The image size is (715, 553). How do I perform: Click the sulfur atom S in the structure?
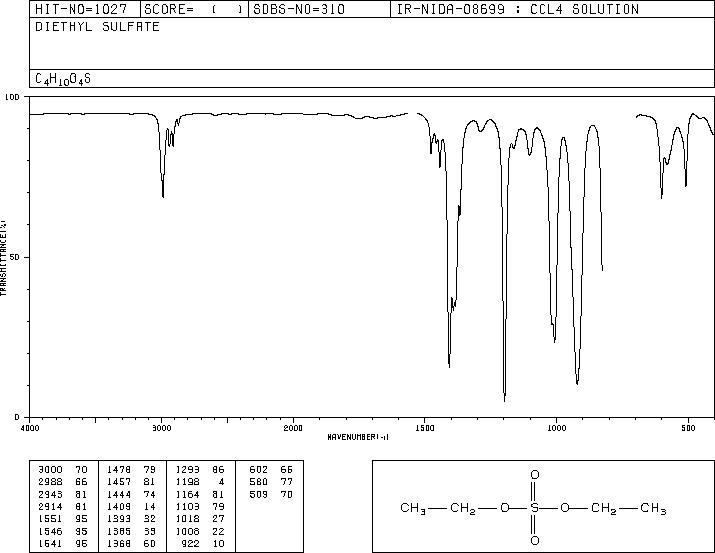coord(535,508)
